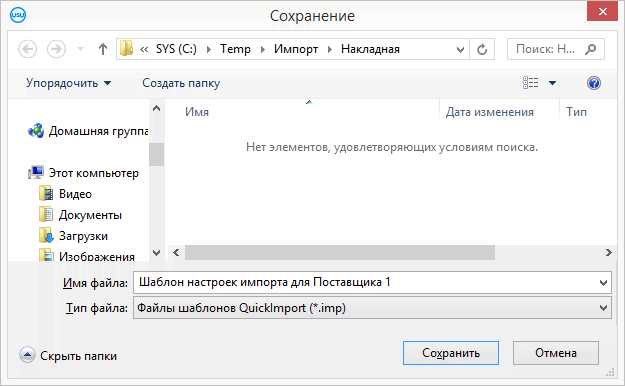
Task: Click the folder icon in address bar
Action: tap(126, 49)
